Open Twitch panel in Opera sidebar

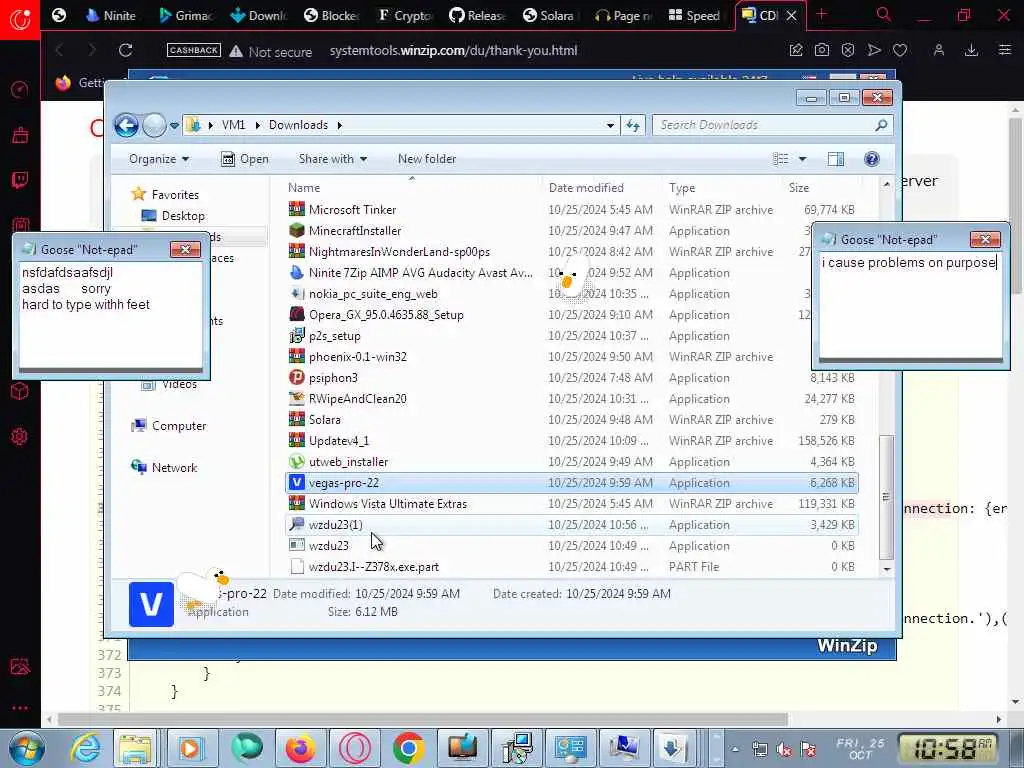coord(20,180)
